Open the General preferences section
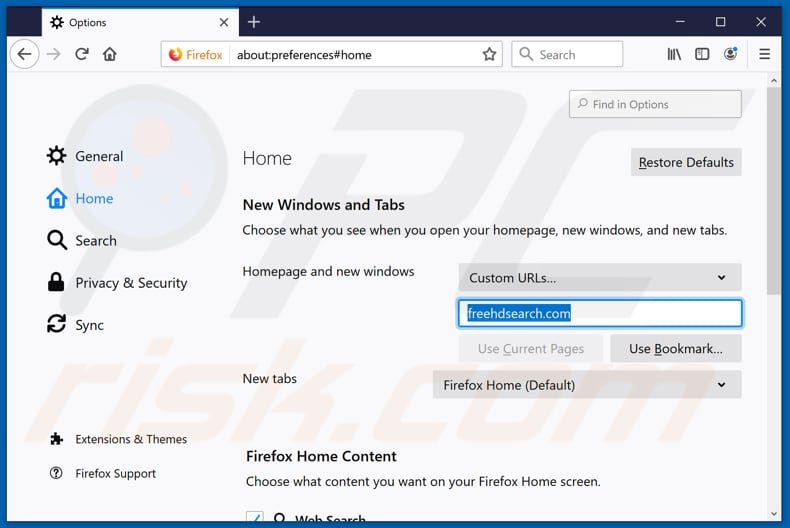 (98, 156)
